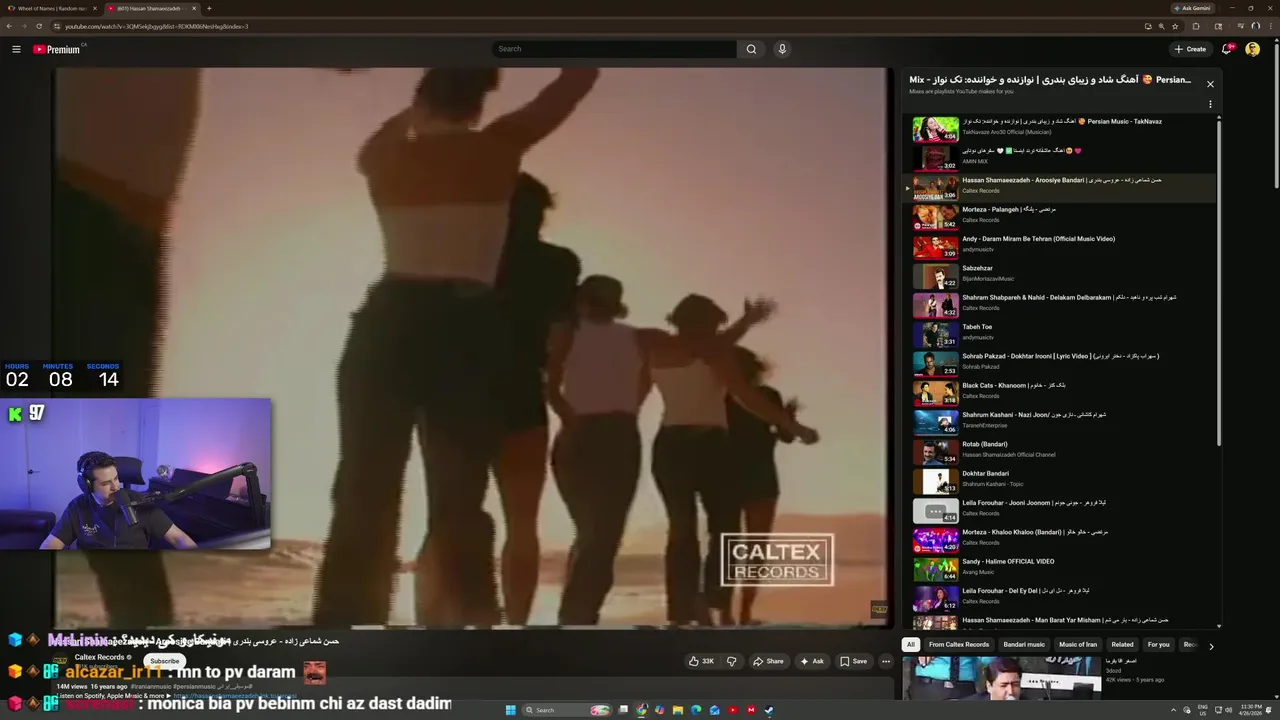Select the Related chip
Image resolution: width=1280 pixels, height=720 pixels.
(x=1122, y=645)
